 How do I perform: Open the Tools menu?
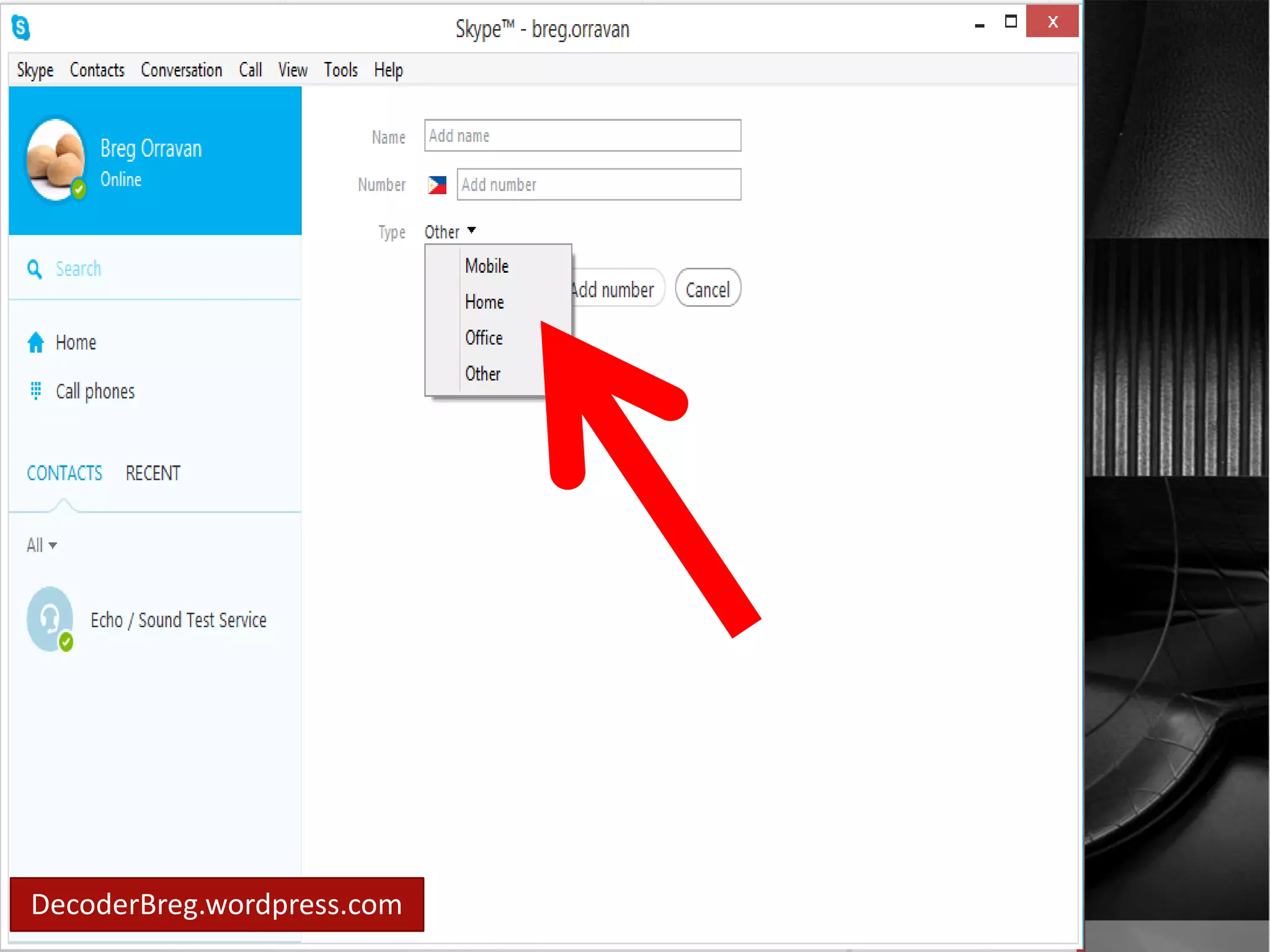pyautogui.click(x=340, y=70)
